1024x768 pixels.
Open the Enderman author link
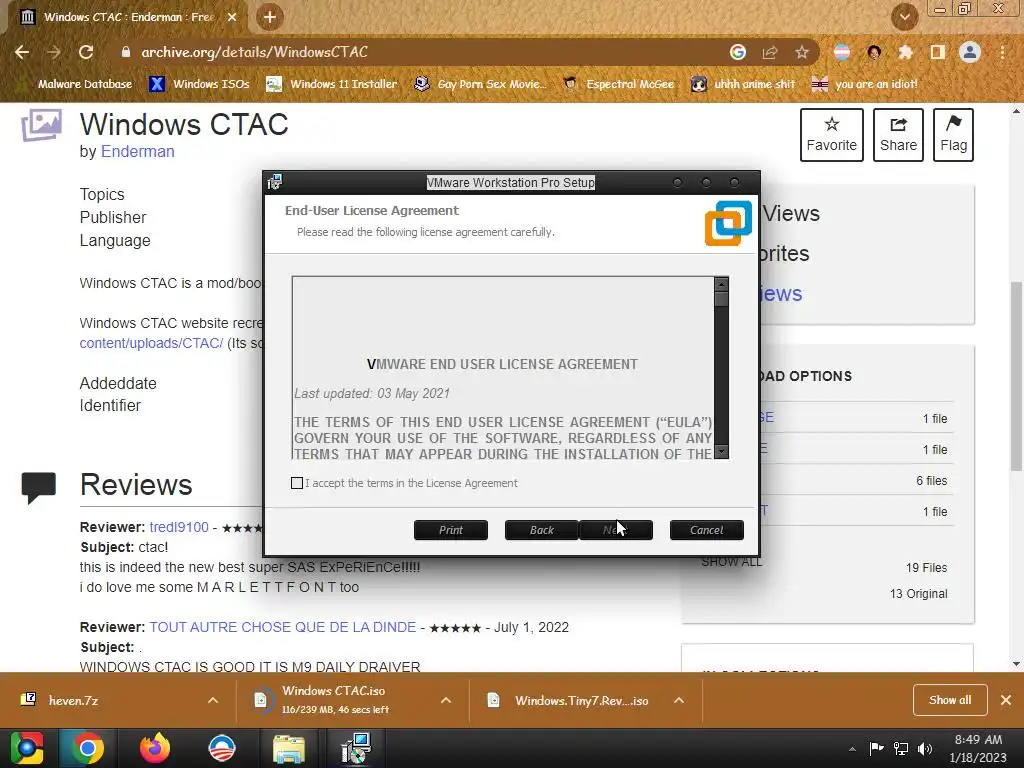click(138, 152)
